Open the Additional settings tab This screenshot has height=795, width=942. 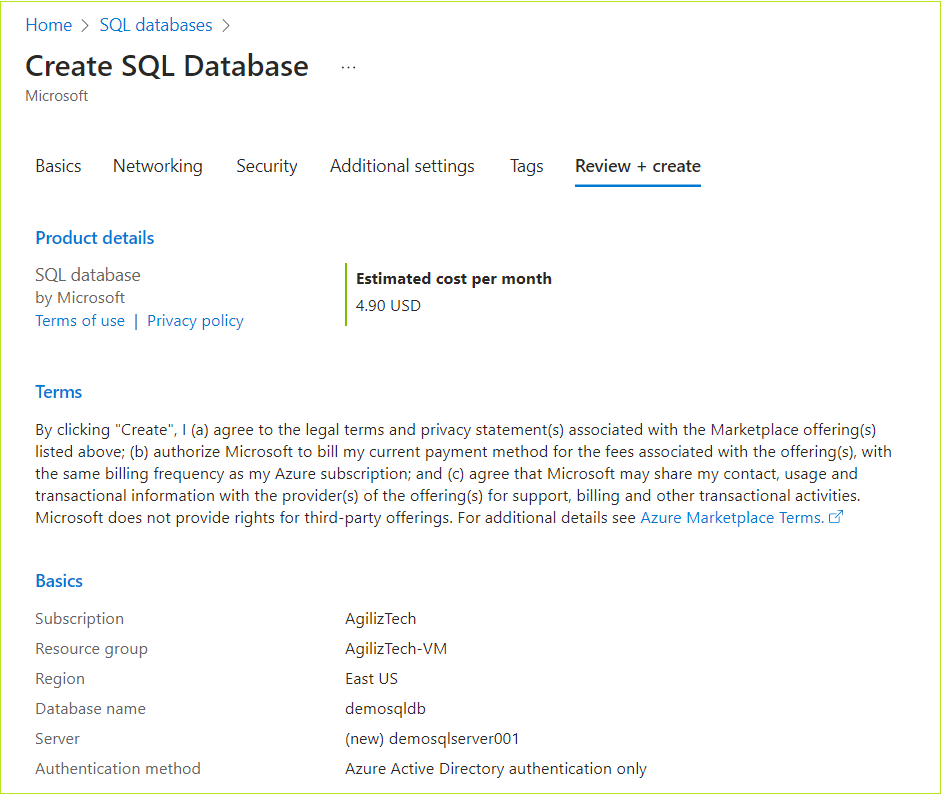coord(402,166)
